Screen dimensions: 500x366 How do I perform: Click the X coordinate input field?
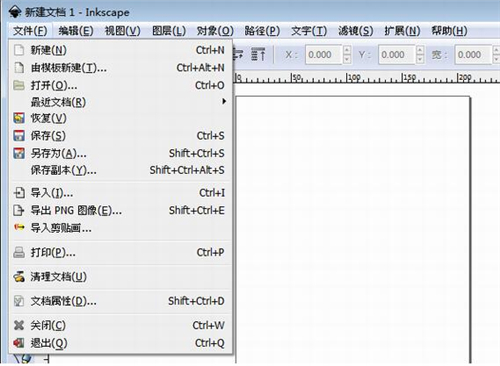324,54
